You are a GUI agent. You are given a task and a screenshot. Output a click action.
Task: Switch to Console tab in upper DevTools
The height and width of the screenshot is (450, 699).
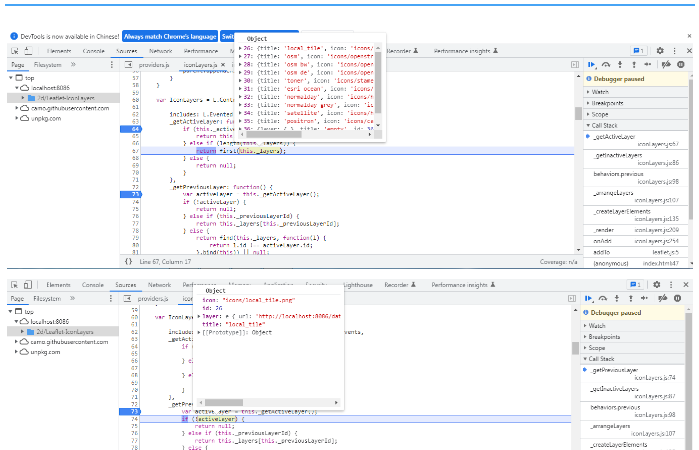(93, 50)
